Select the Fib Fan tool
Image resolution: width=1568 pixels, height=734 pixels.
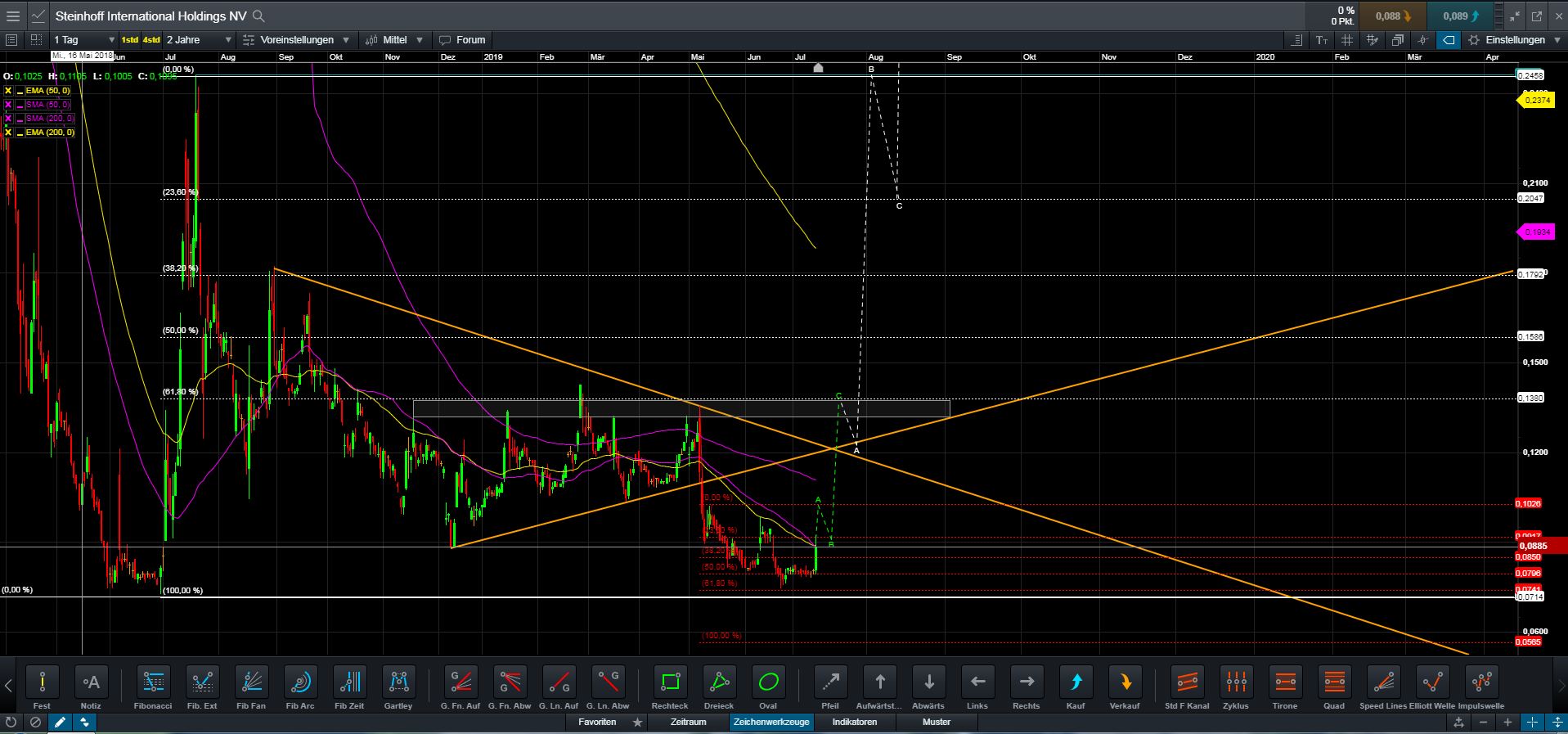click(x=251, y=682)
